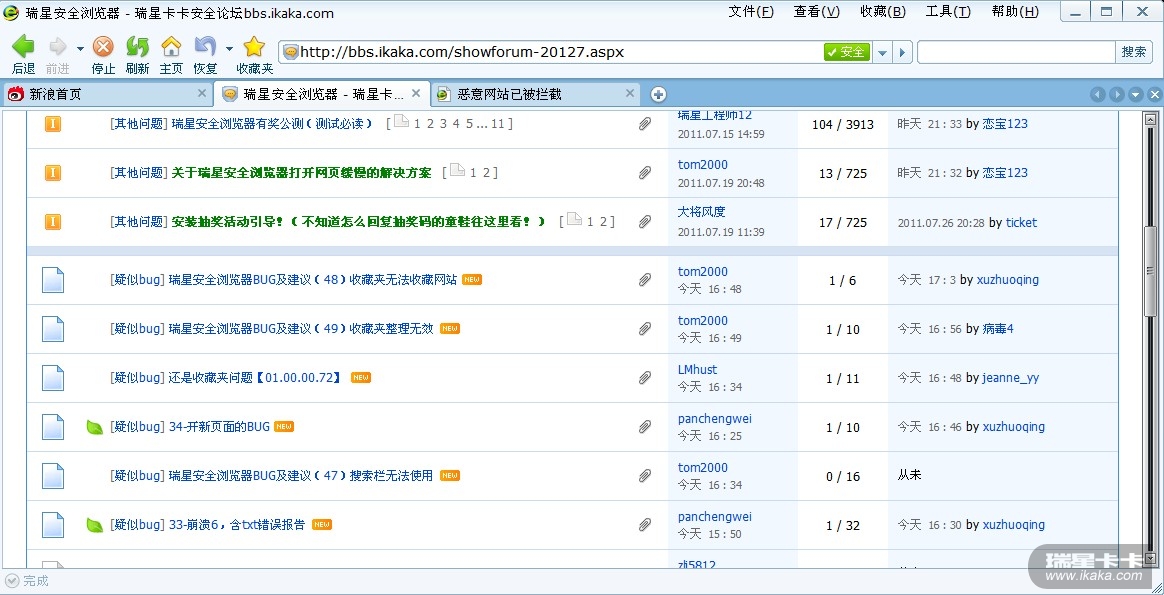The height and width of the screenshot is (595, 1164).
Task: Go to the home page icon
Action: (171, 47)
